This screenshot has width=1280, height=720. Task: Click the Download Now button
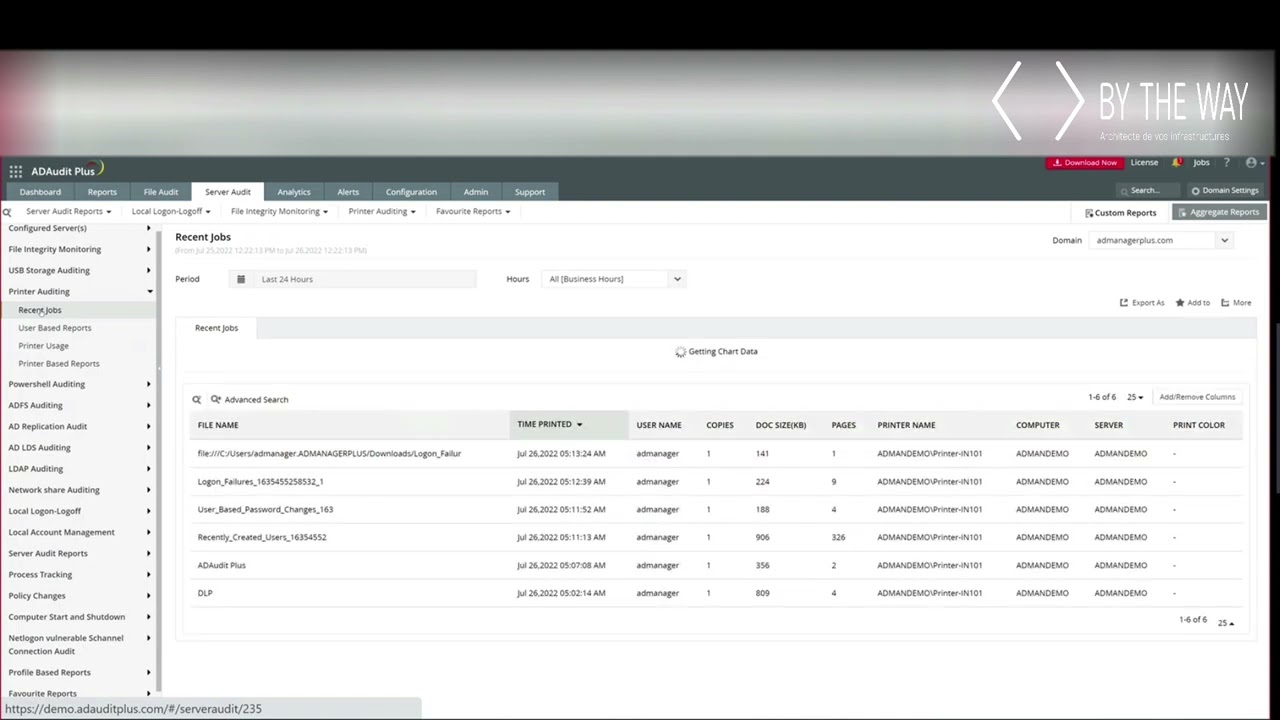coord(1084,162)
